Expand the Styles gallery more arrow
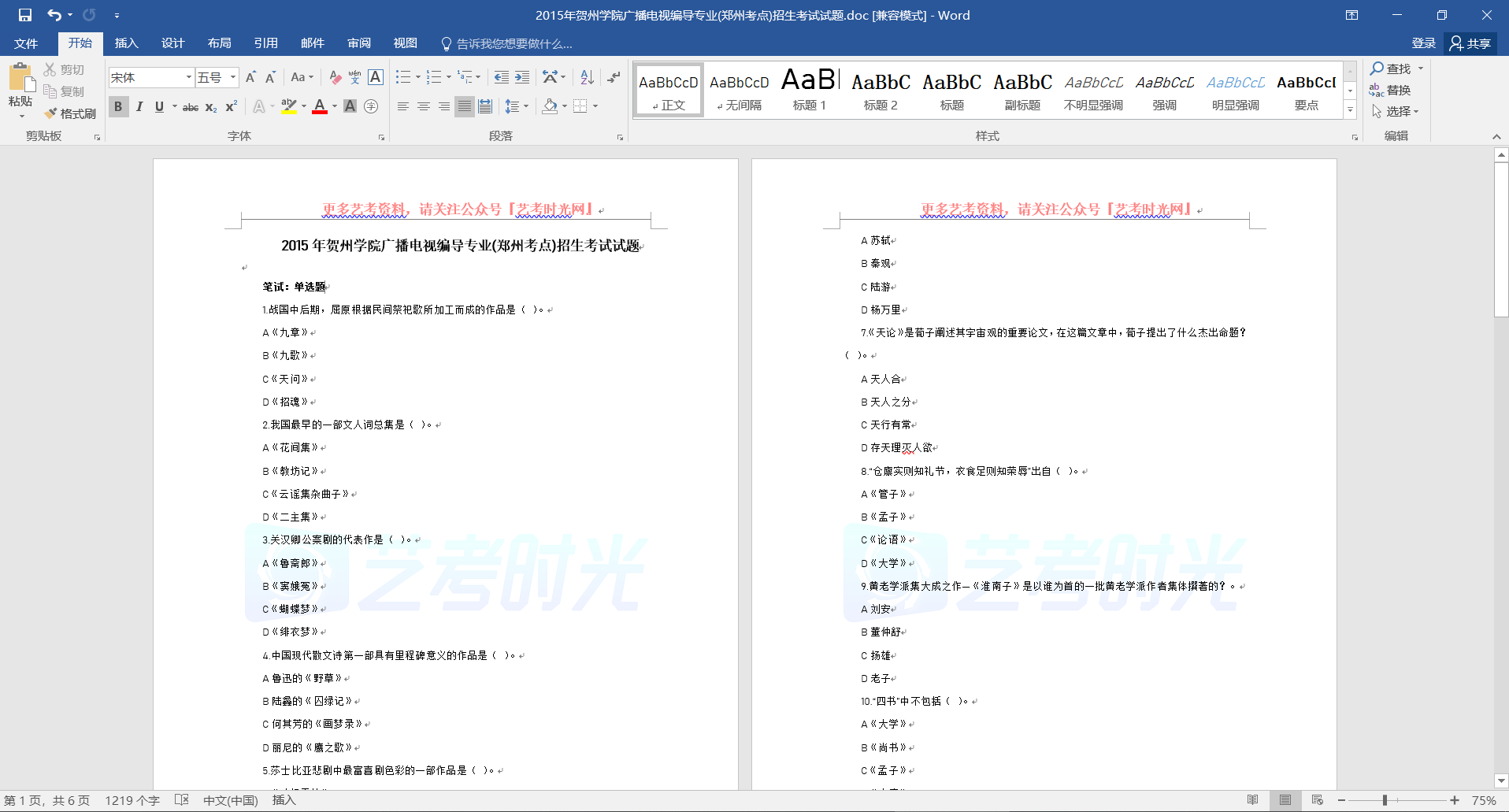Image resolution: width=1509 pixels, height=812 pixels. click(1350, 110)
